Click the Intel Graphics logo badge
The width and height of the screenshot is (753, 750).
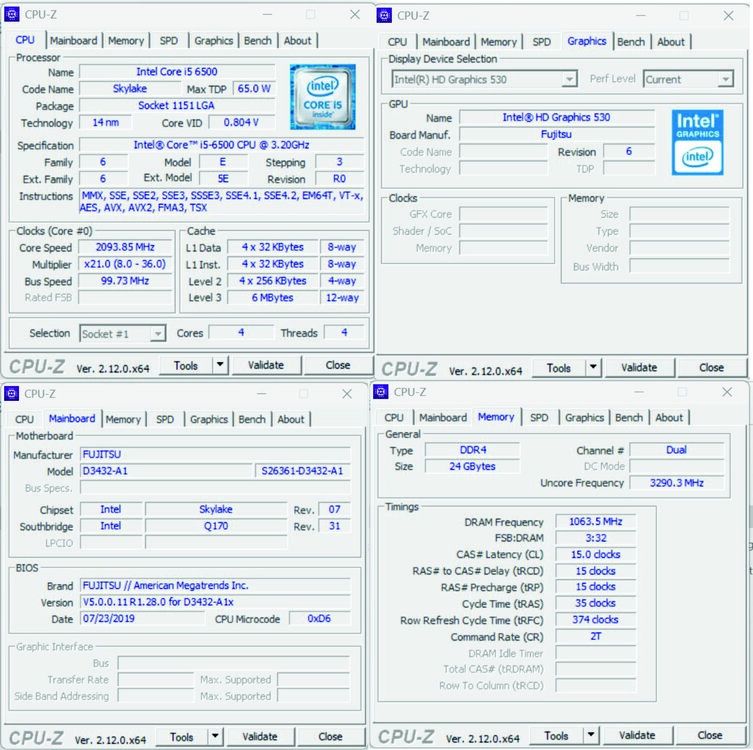[697, 143]
